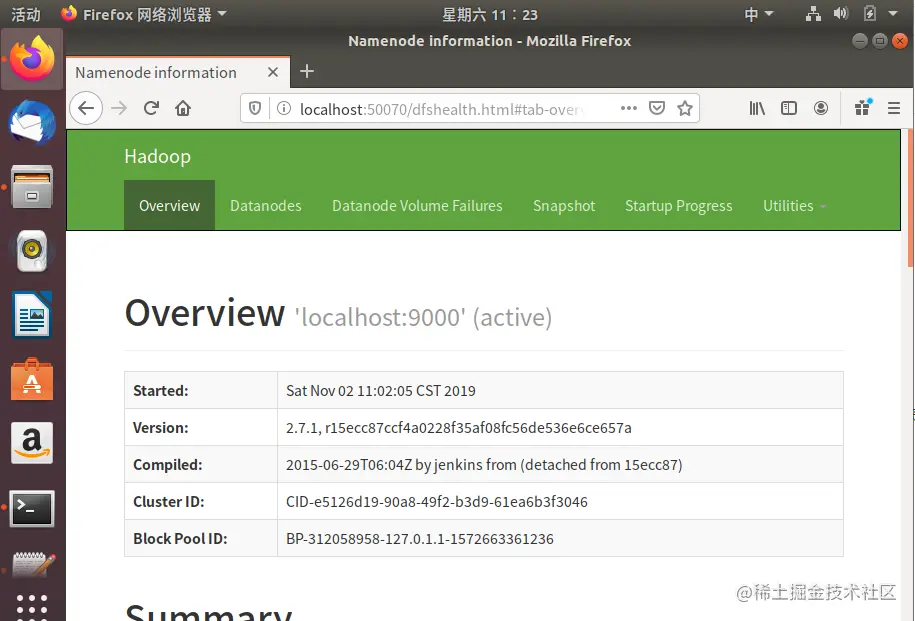The image size is (915, 621).
Task: Open a new browser tab
Action: [306, 71]
